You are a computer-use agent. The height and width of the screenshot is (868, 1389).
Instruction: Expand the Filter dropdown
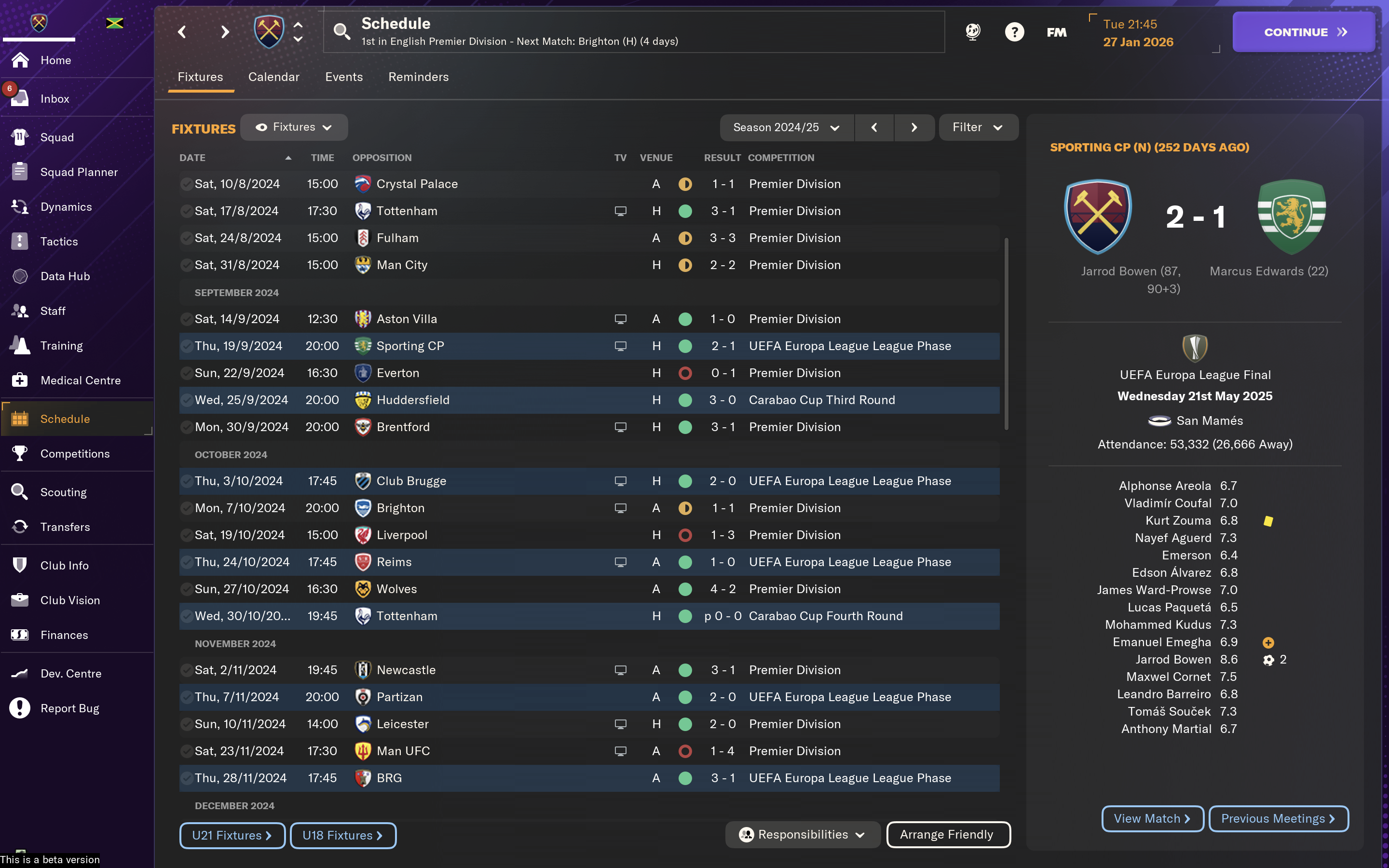pyautogui.click(x=978, y=127)
